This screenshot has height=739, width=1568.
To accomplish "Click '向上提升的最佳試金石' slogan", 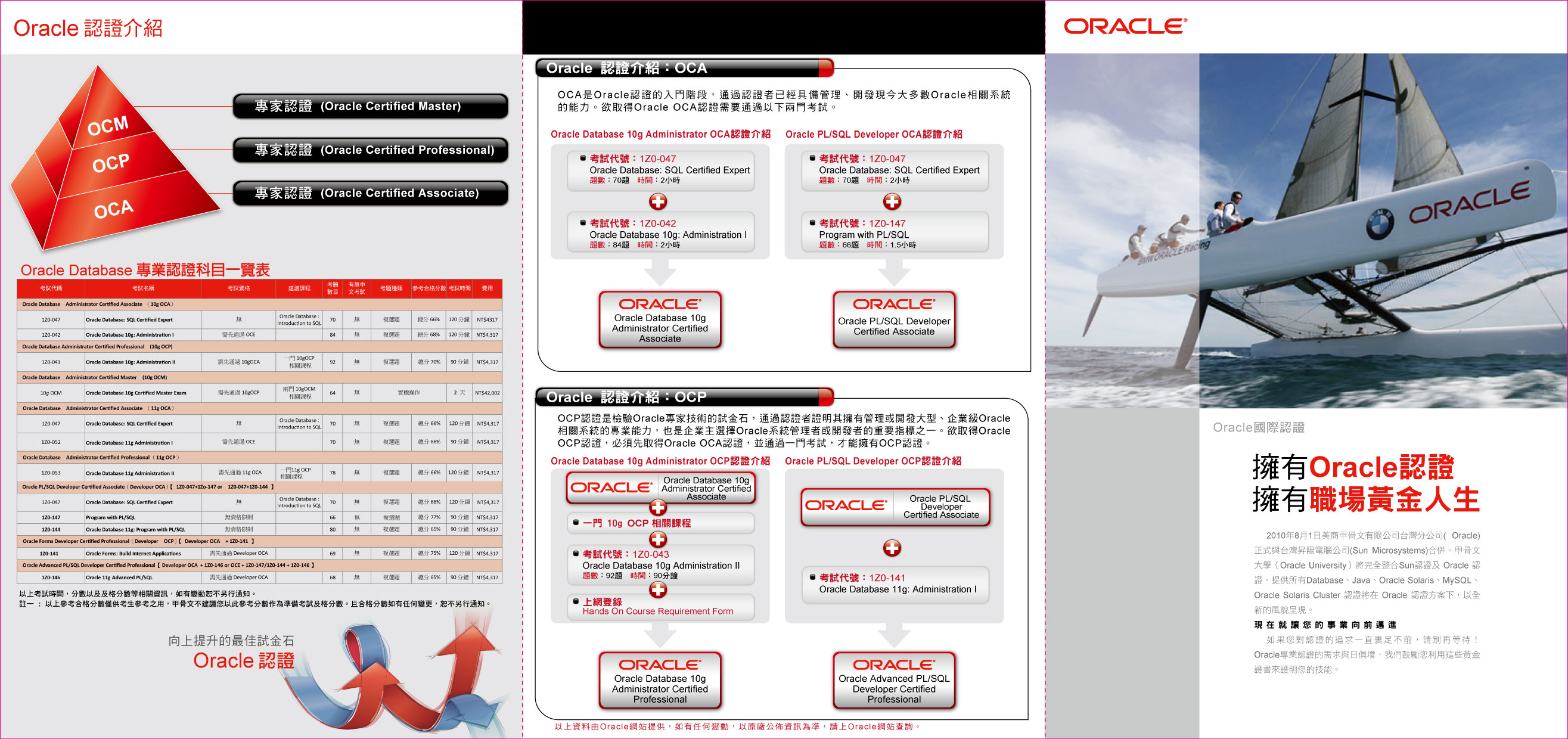I will click(231, 641).
